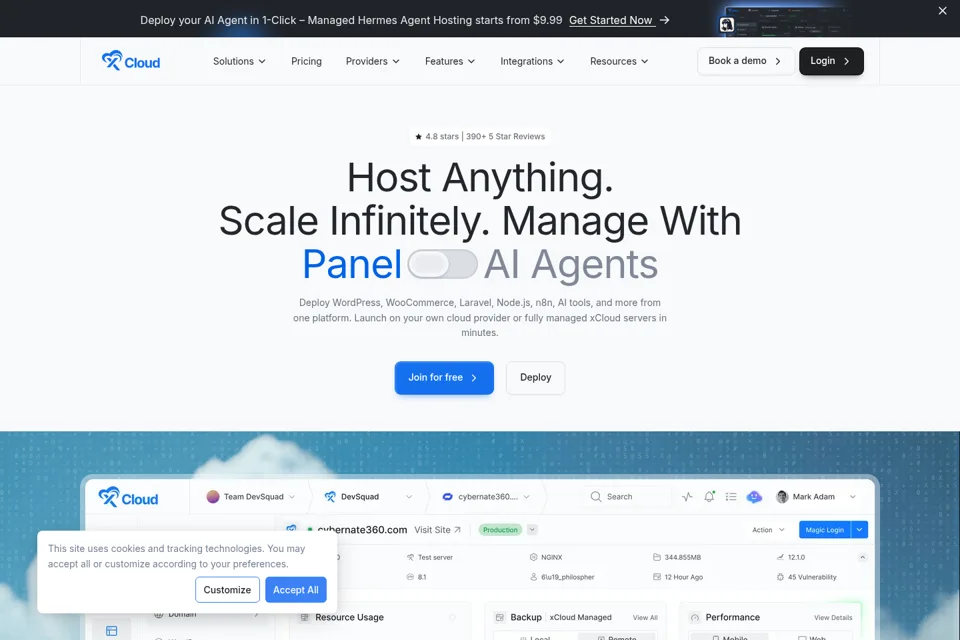Close the top promotional banner
The width and height of the screenshot is (960, 640).
(942, 10)
